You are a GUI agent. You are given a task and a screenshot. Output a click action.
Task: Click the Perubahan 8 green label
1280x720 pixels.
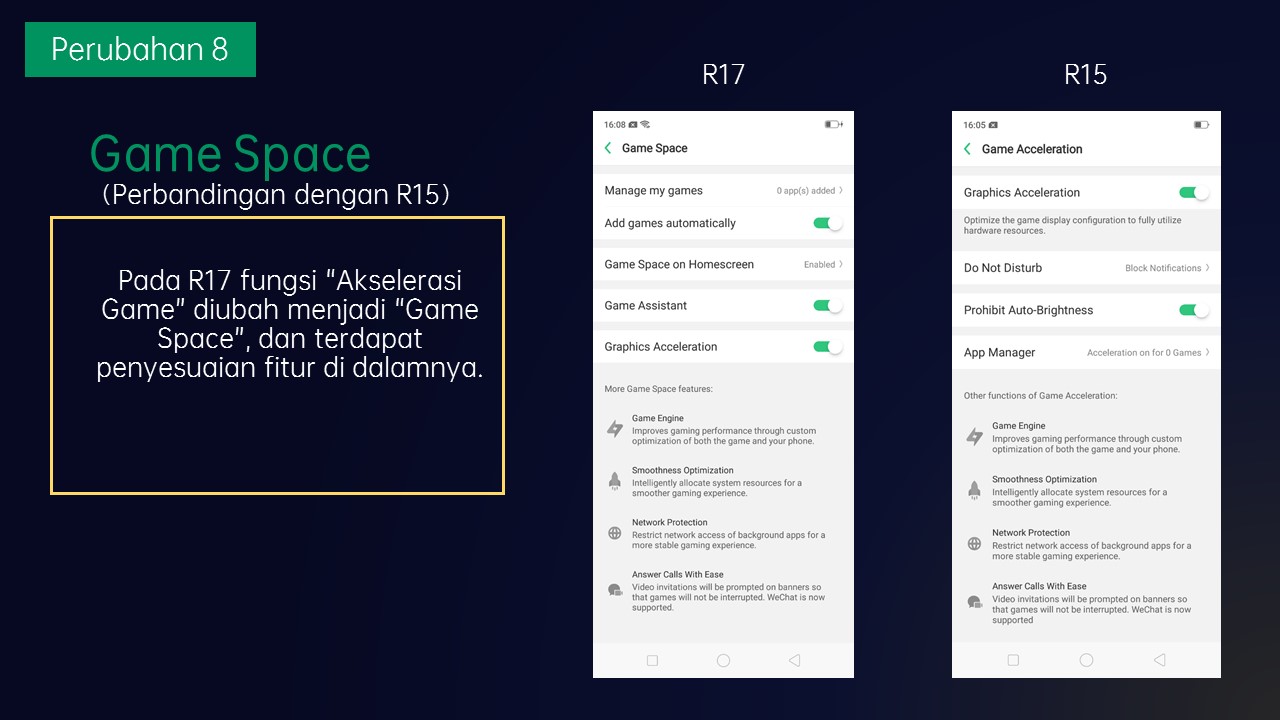coord(140,49)
